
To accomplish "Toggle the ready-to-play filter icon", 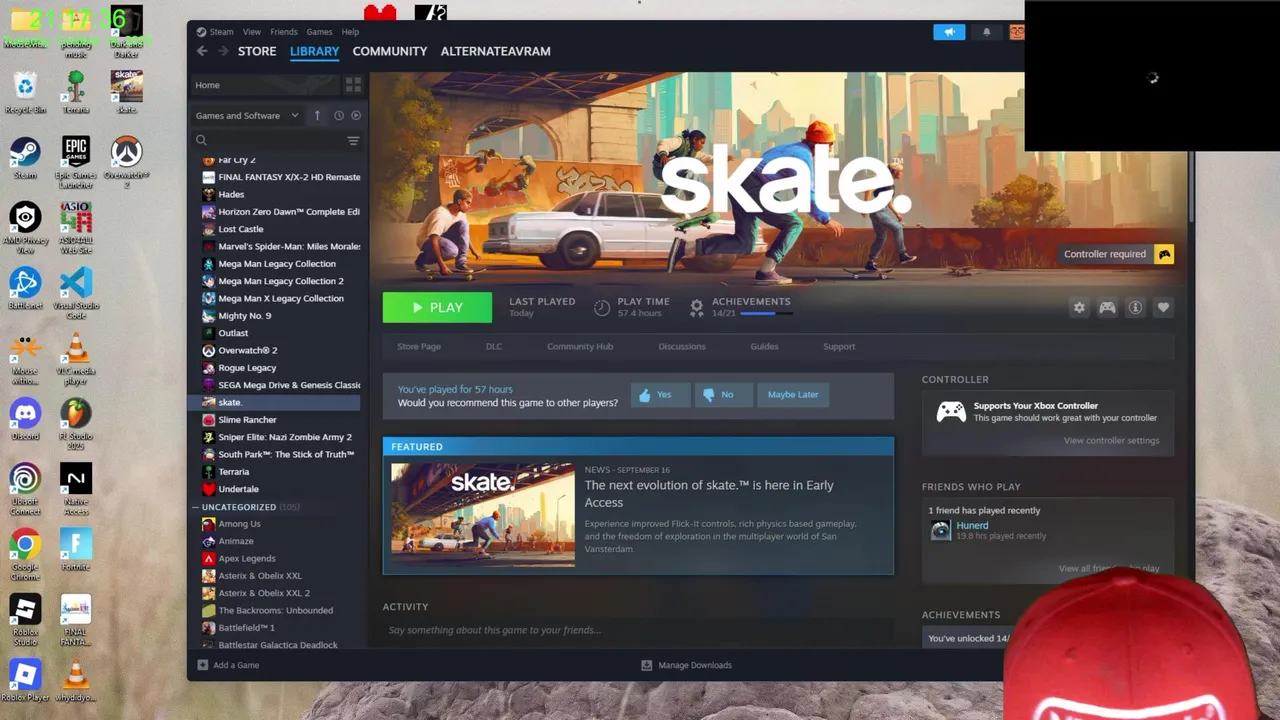I will coord(356,115).
